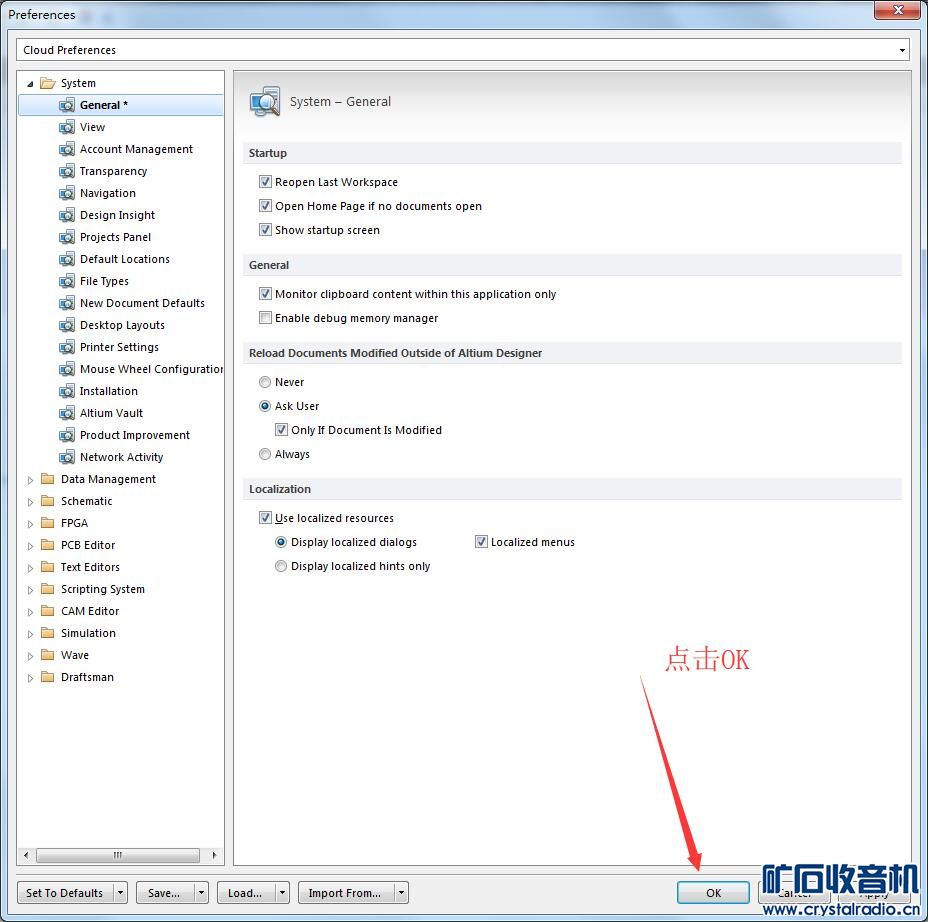This screenshot has height=922, width=928.
Task: Confirm preferences with OK button
Action: (x=713, y=892)
